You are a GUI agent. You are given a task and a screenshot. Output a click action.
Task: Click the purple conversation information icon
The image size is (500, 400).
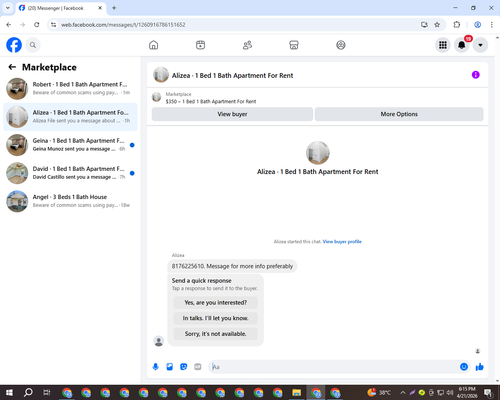[476, 75]
